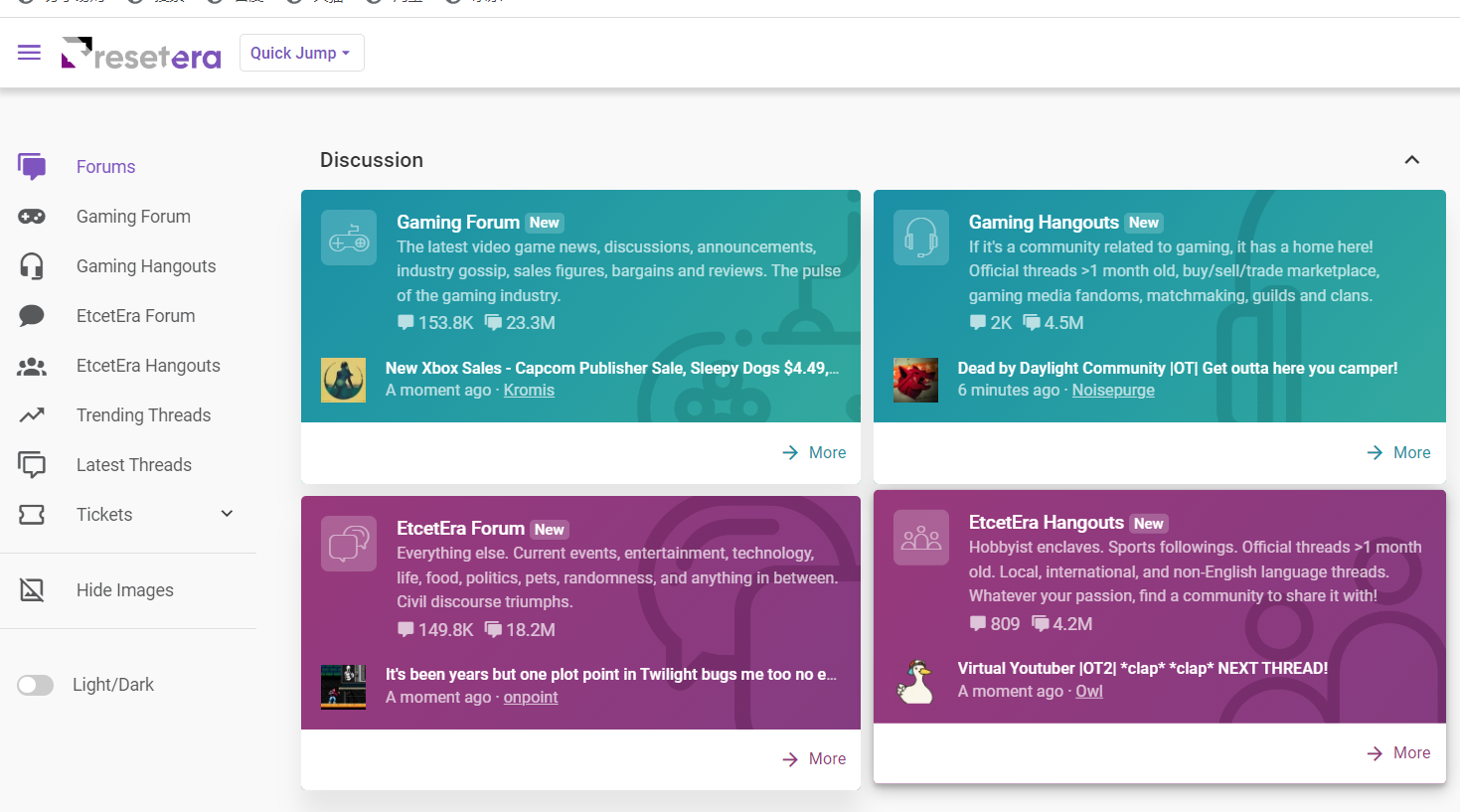Click the Gaming Hangouts headset sidebar icon
Screen dimensions: 1460x812
tap(32, 266)
